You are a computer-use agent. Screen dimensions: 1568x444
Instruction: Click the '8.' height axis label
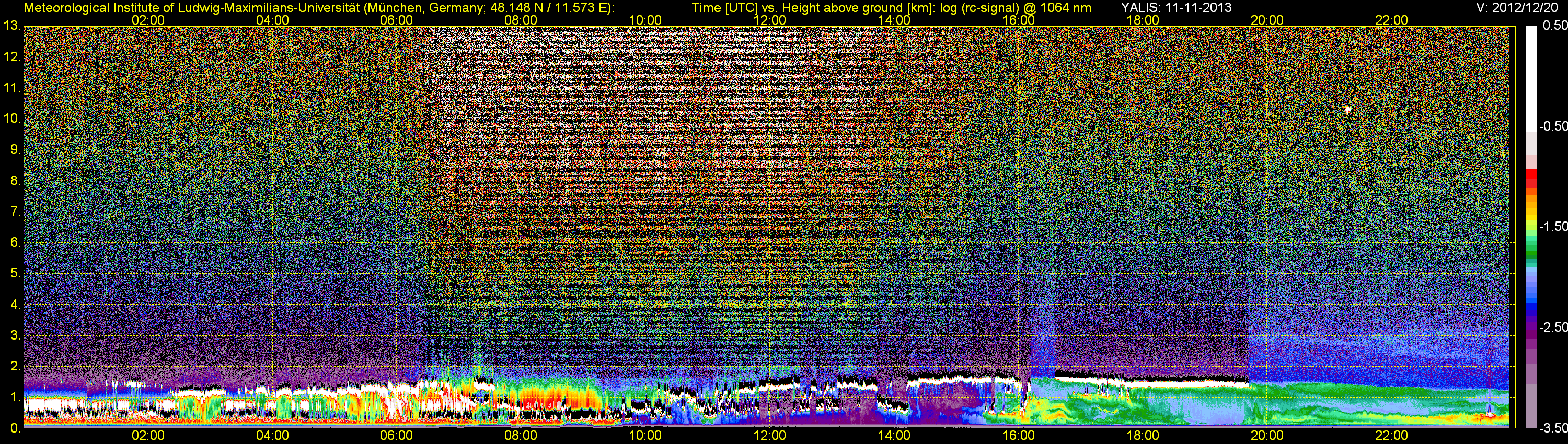point(15,181)
